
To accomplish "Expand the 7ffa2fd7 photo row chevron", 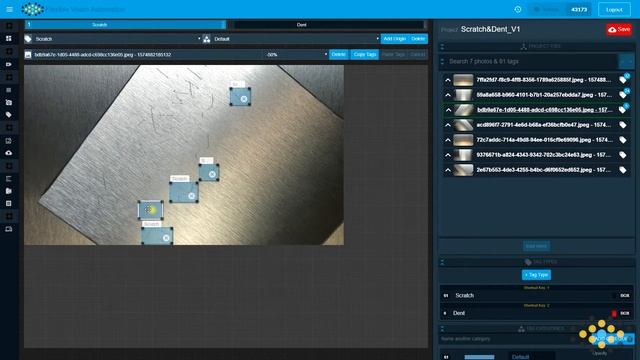I will (x=448, y=80).
